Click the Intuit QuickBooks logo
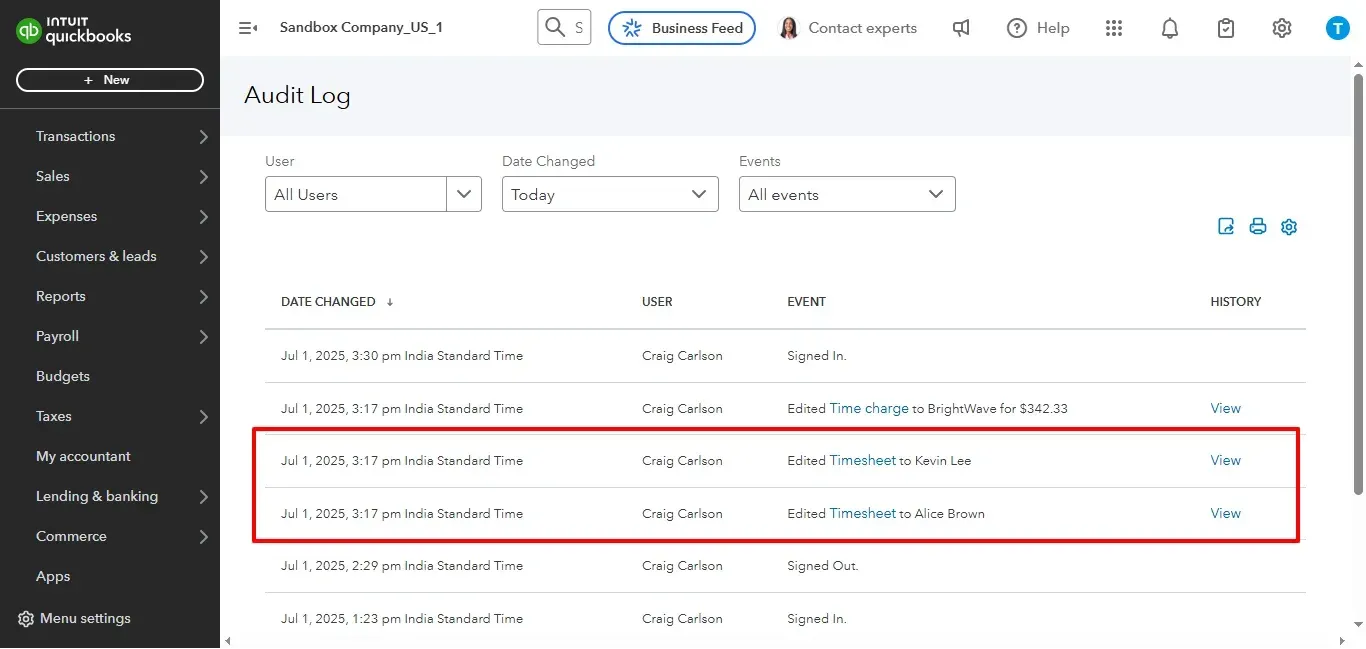Screen dimensions: 1366x649 point(73,31)
